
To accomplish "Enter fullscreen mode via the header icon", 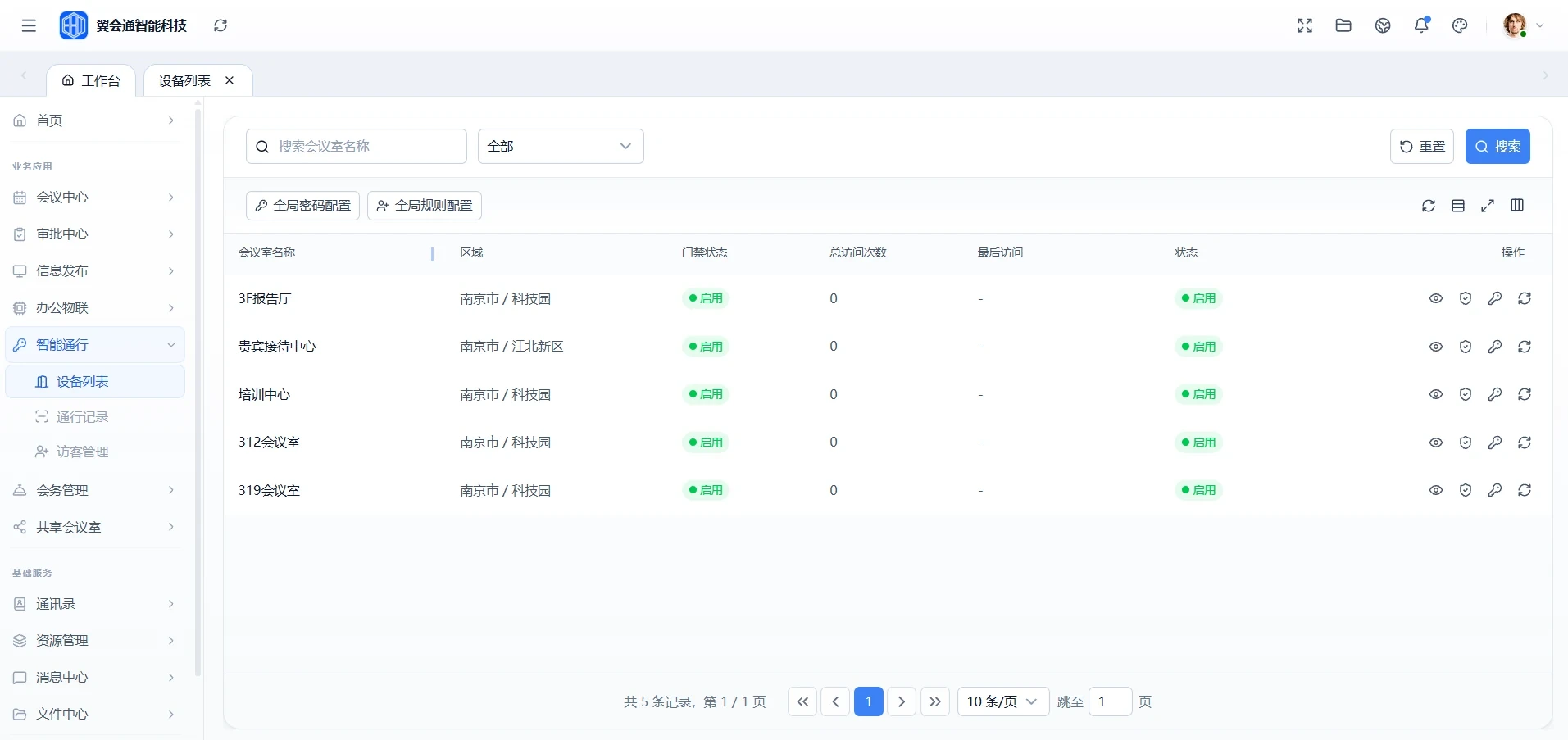I will click(x=1305, y=25).
